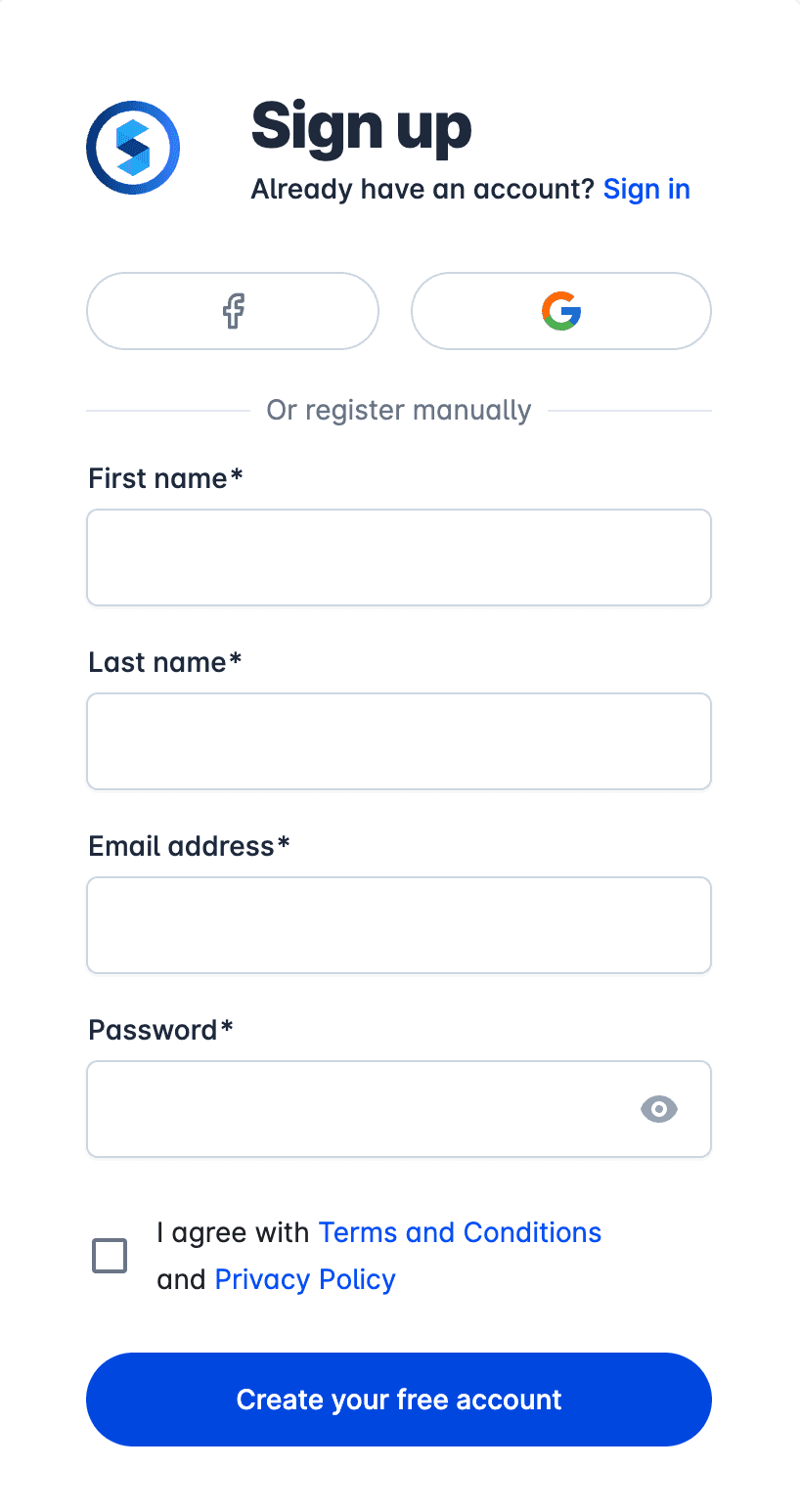Click the Sign up heading
The height and width of the screenshot is (1512, 800).
tap(362, 127)
